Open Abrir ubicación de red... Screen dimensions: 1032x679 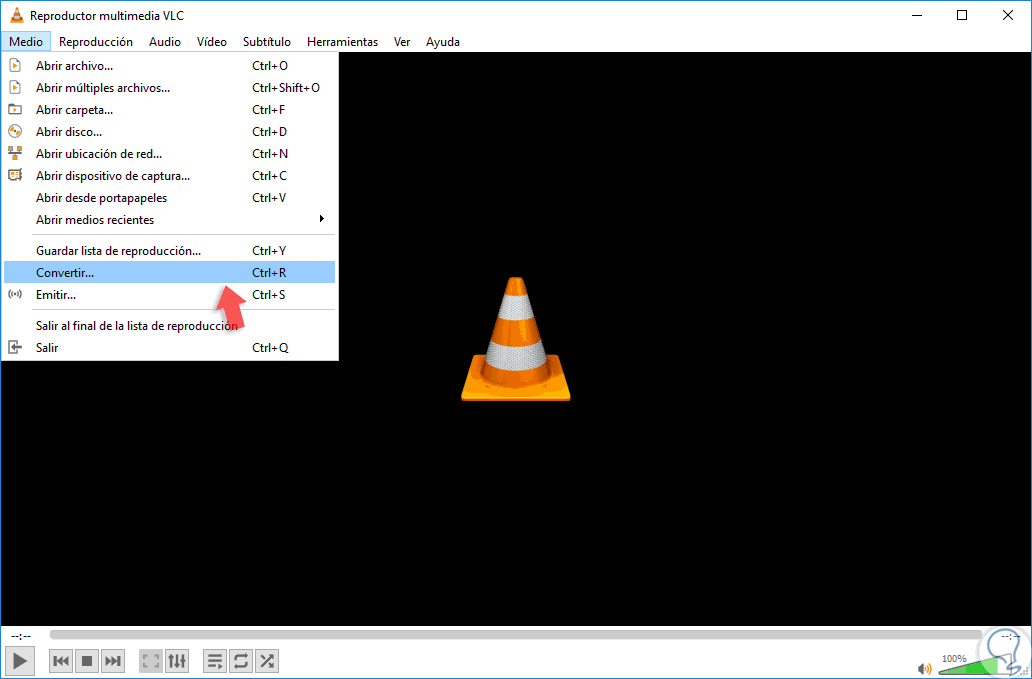(169, 154)
